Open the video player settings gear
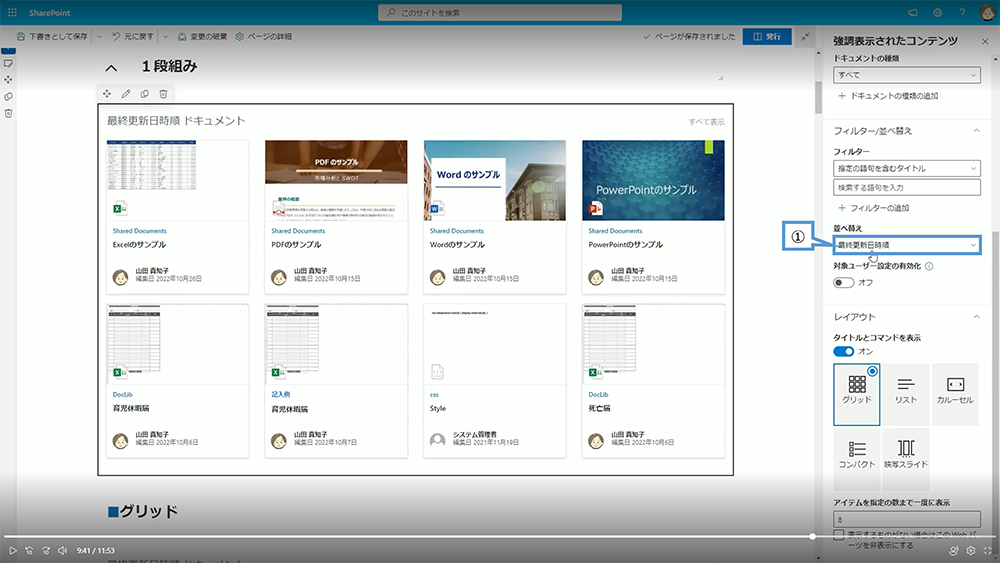Viewport: 1000px width, 563px height. pyautogui.click(x=971, y=550)
